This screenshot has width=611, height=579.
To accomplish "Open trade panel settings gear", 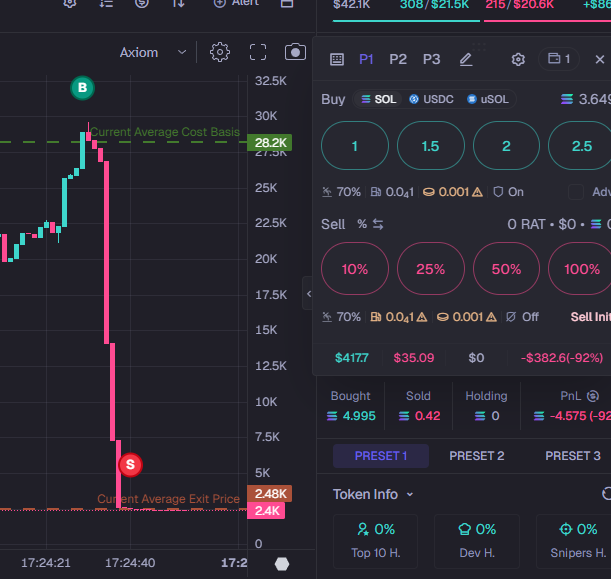I will pos(518,60).
